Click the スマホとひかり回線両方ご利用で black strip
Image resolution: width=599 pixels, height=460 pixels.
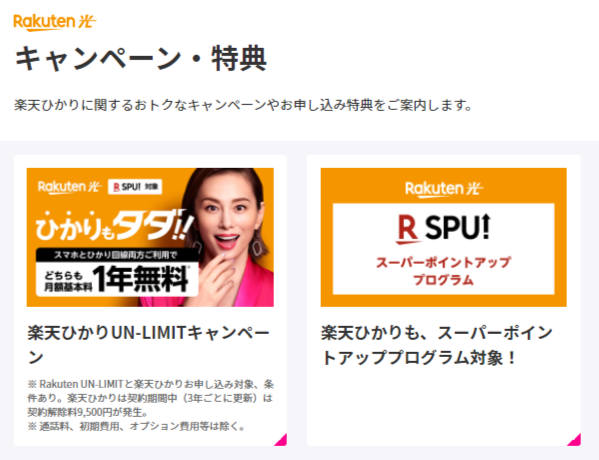tap(117, 255)
